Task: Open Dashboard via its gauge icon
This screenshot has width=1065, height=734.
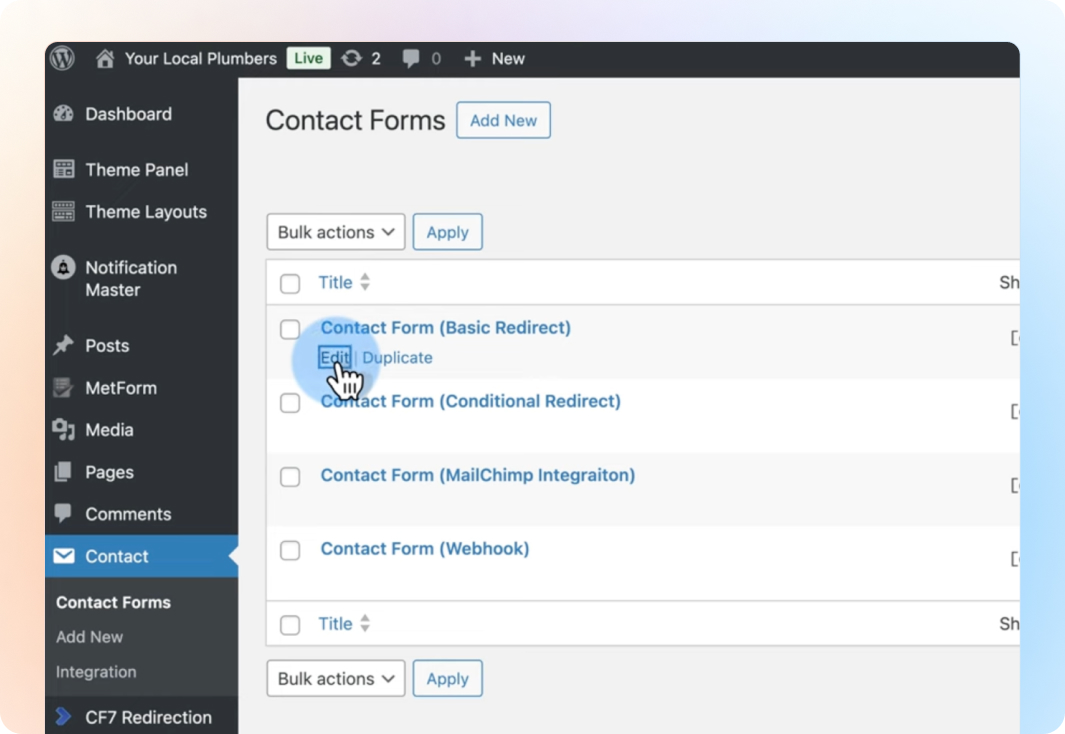Action: point(64,114)
